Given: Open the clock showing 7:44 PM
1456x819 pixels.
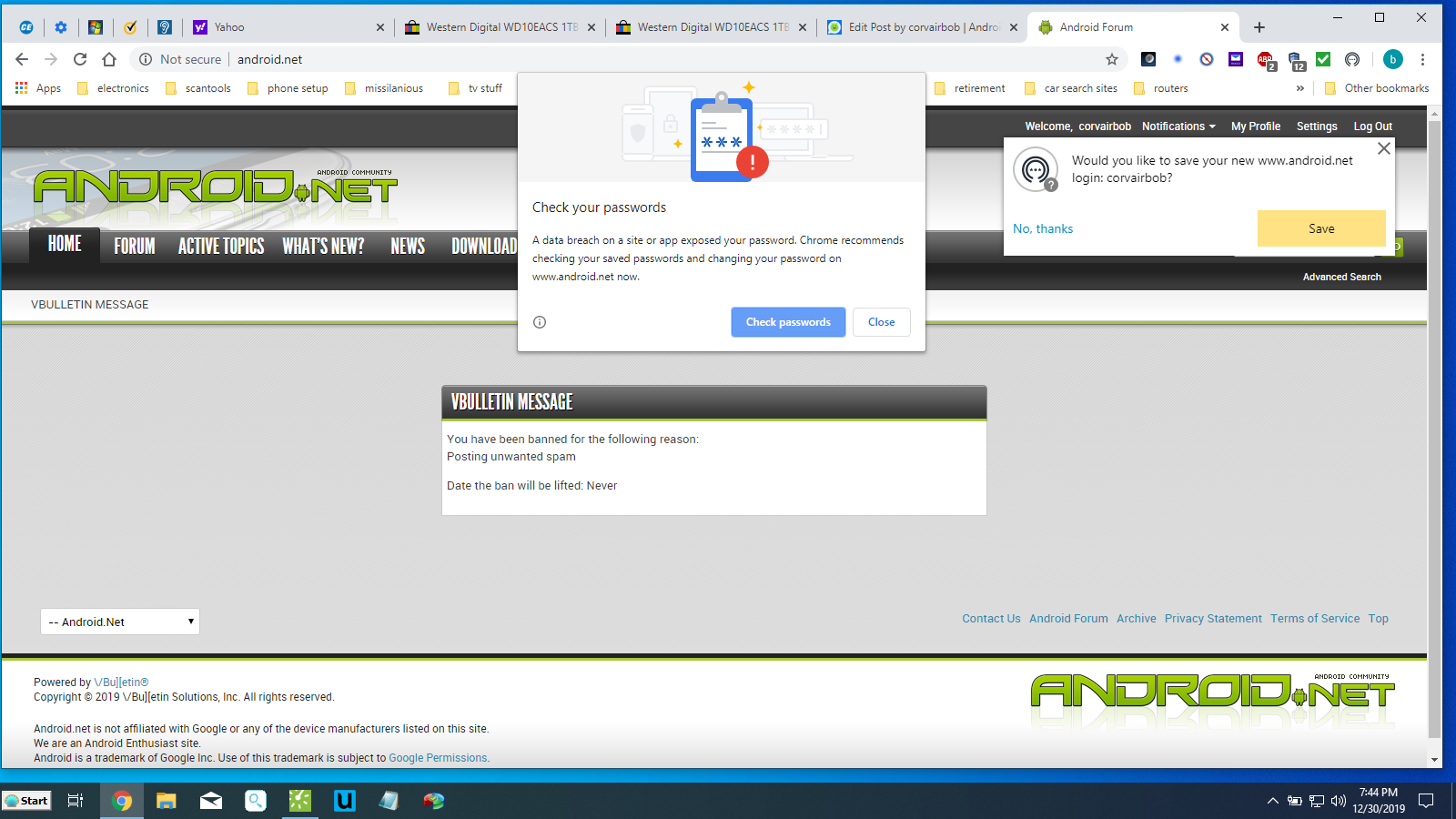Looking at the screenshot, I should pos(1378,801).
